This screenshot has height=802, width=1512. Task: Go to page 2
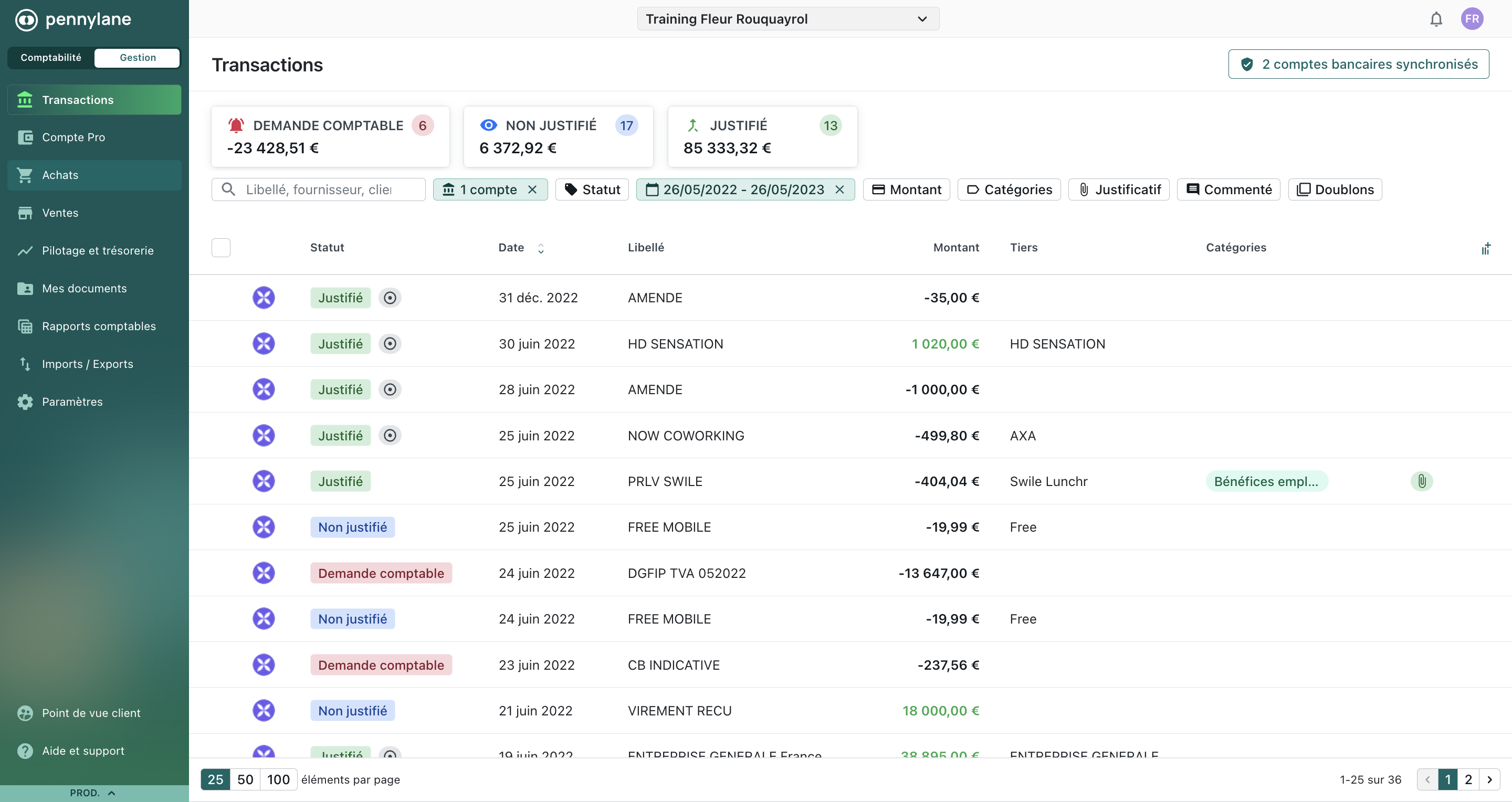tap(1468, 779)
